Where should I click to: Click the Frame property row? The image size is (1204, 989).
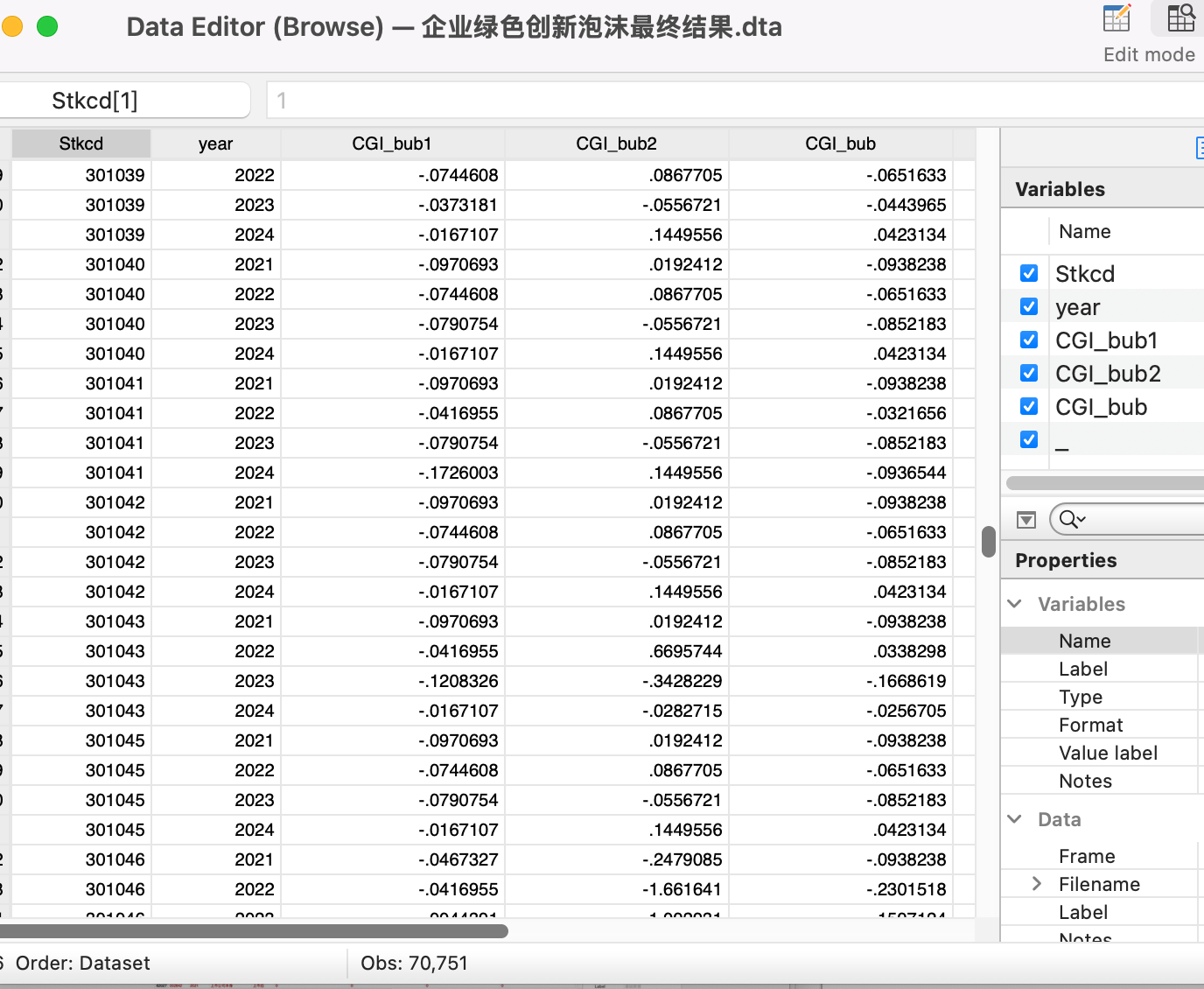(1099, 856)
